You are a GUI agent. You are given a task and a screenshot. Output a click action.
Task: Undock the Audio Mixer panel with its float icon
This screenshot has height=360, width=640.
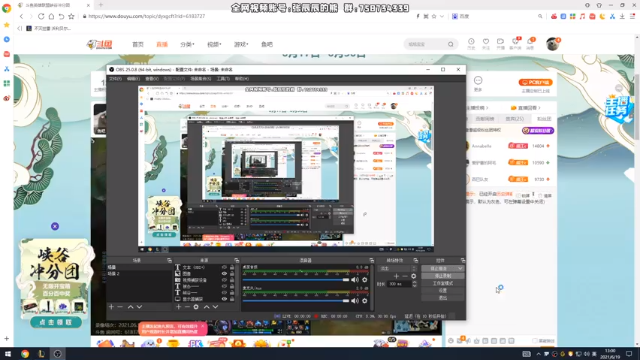pyautogui.click(x=371, y=260)
